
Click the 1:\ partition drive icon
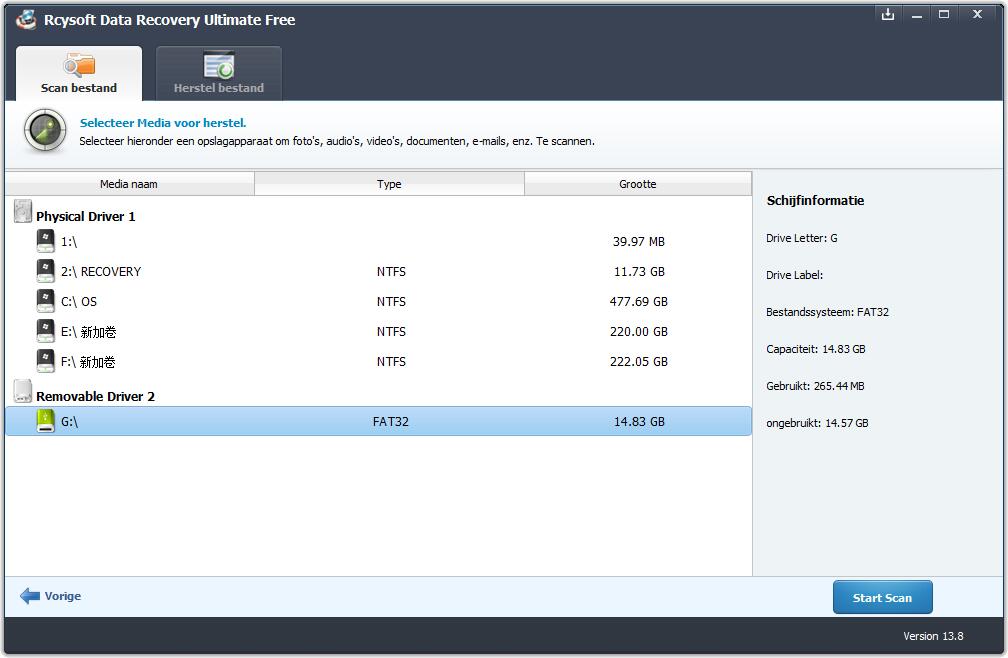tap(46, 241)
